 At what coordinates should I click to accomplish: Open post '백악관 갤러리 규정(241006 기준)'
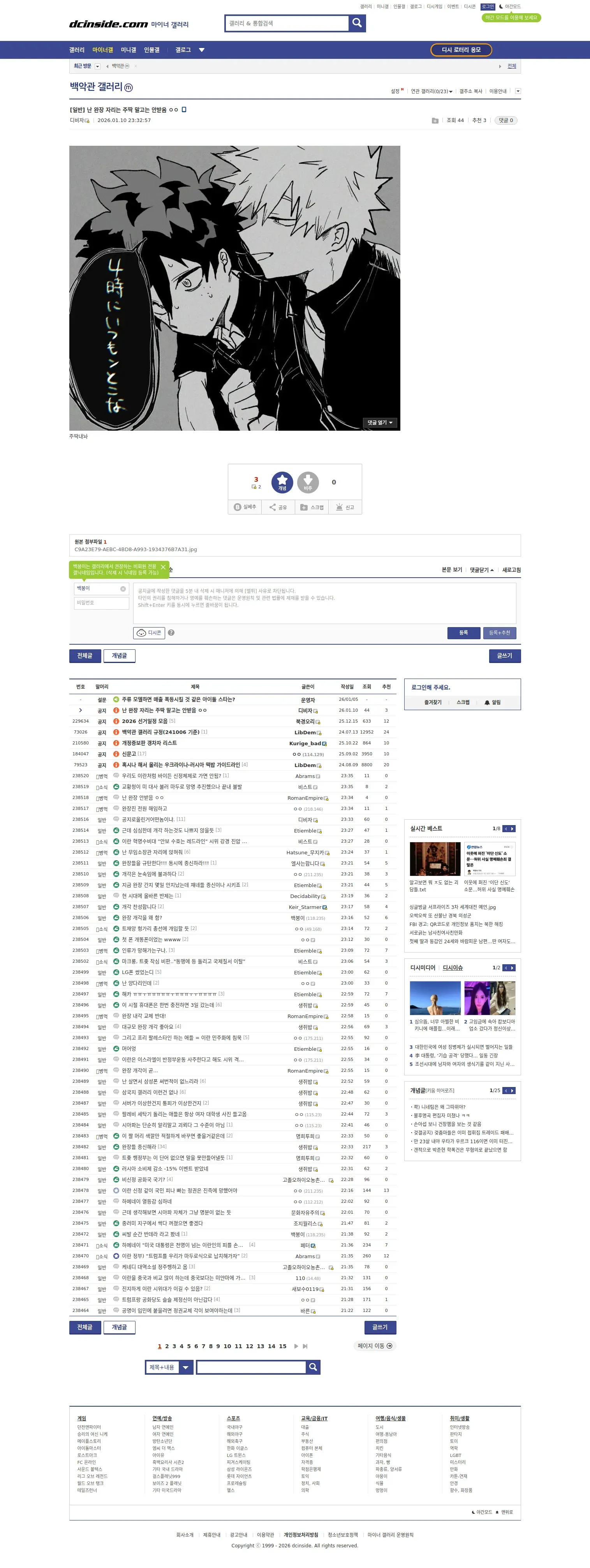160,732
